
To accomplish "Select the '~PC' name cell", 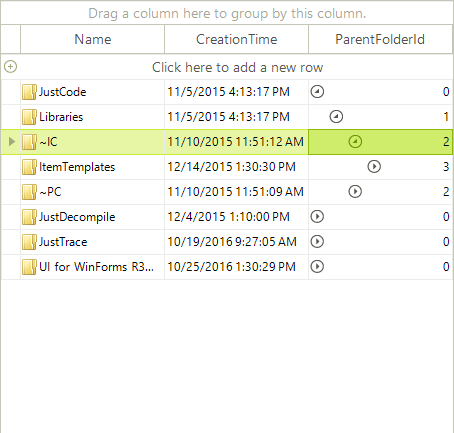I will coord(92,192).
